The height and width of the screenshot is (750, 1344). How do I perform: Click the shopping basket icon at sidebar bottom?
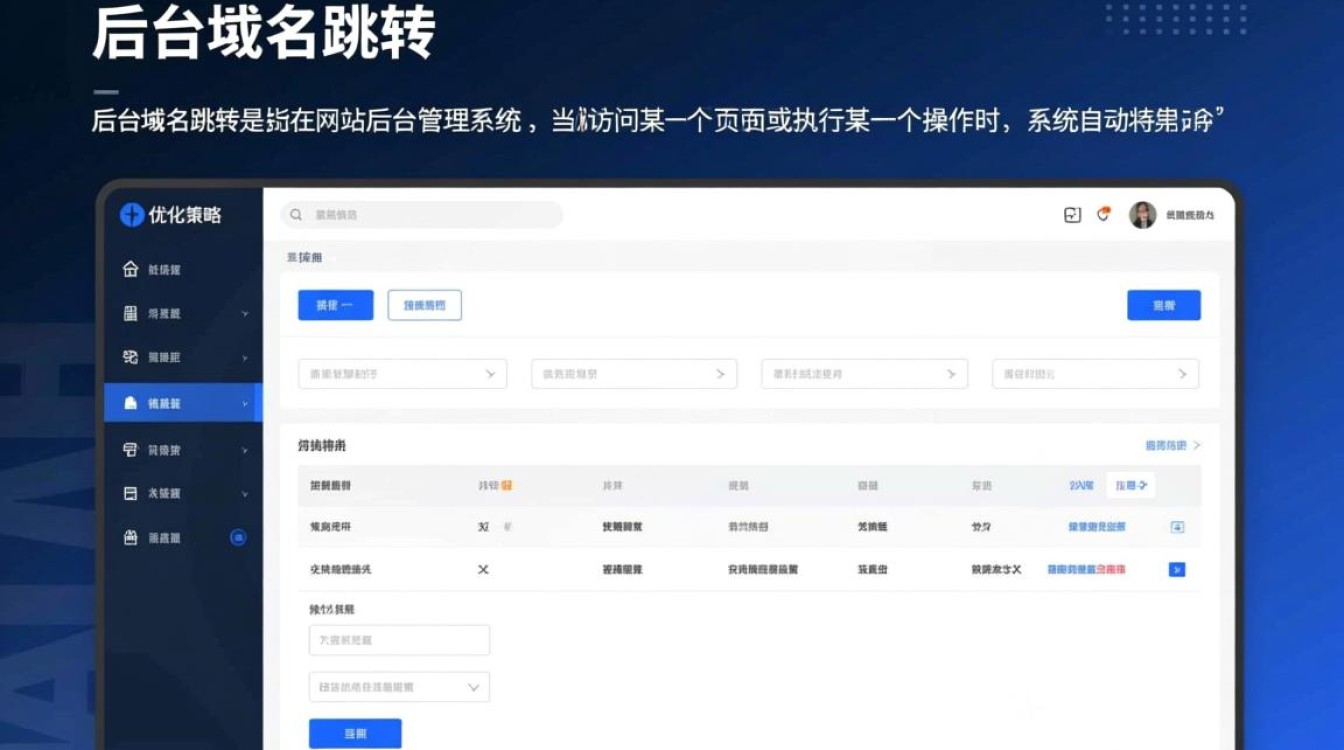tap(129, 538)
